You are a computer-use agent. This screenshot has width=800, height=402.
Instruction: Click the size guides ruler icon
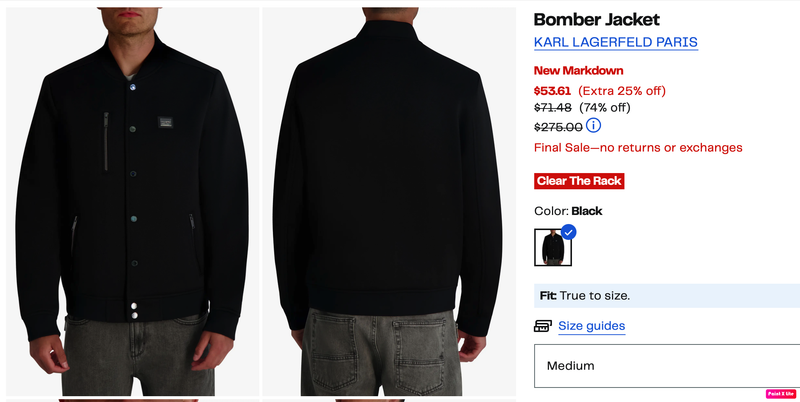543,326
